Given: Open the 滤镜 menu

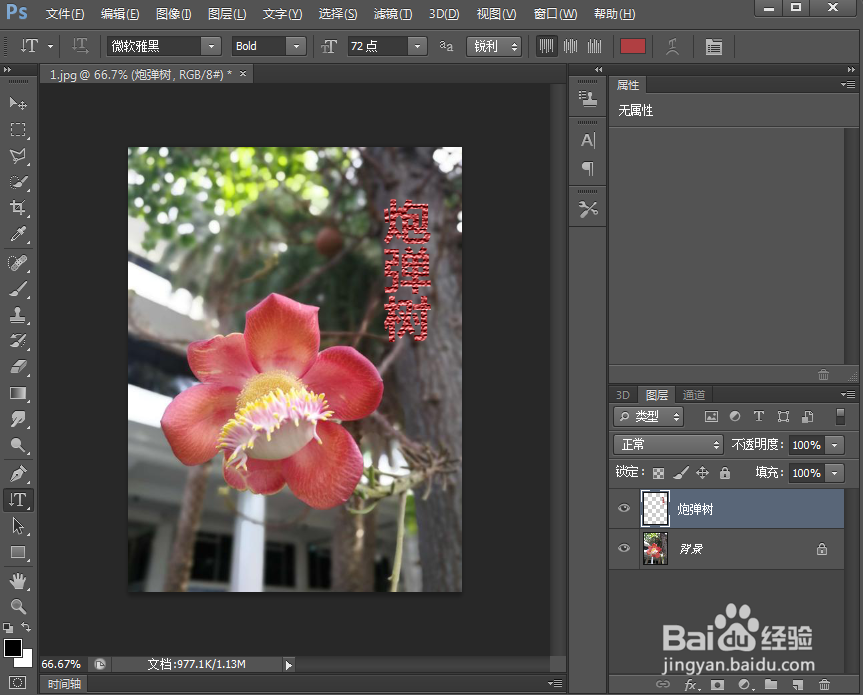Looking at the screenshot, I should (x=392, y=14).
